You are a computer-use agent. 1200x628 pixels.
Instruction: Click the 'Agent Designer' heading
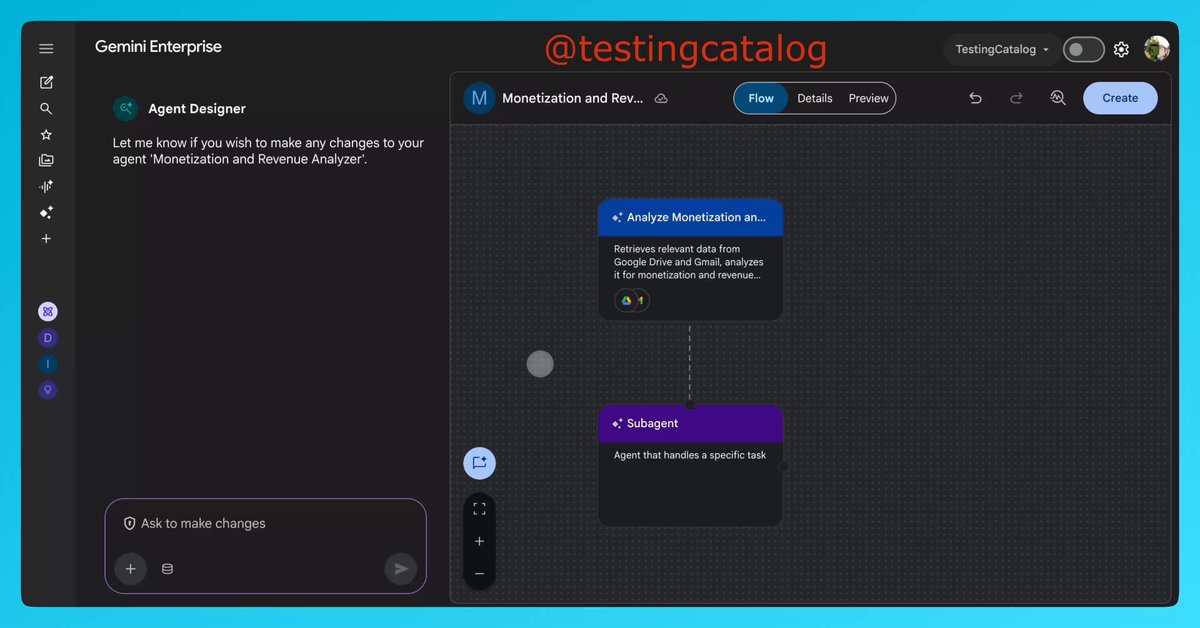tap(197, 109)
